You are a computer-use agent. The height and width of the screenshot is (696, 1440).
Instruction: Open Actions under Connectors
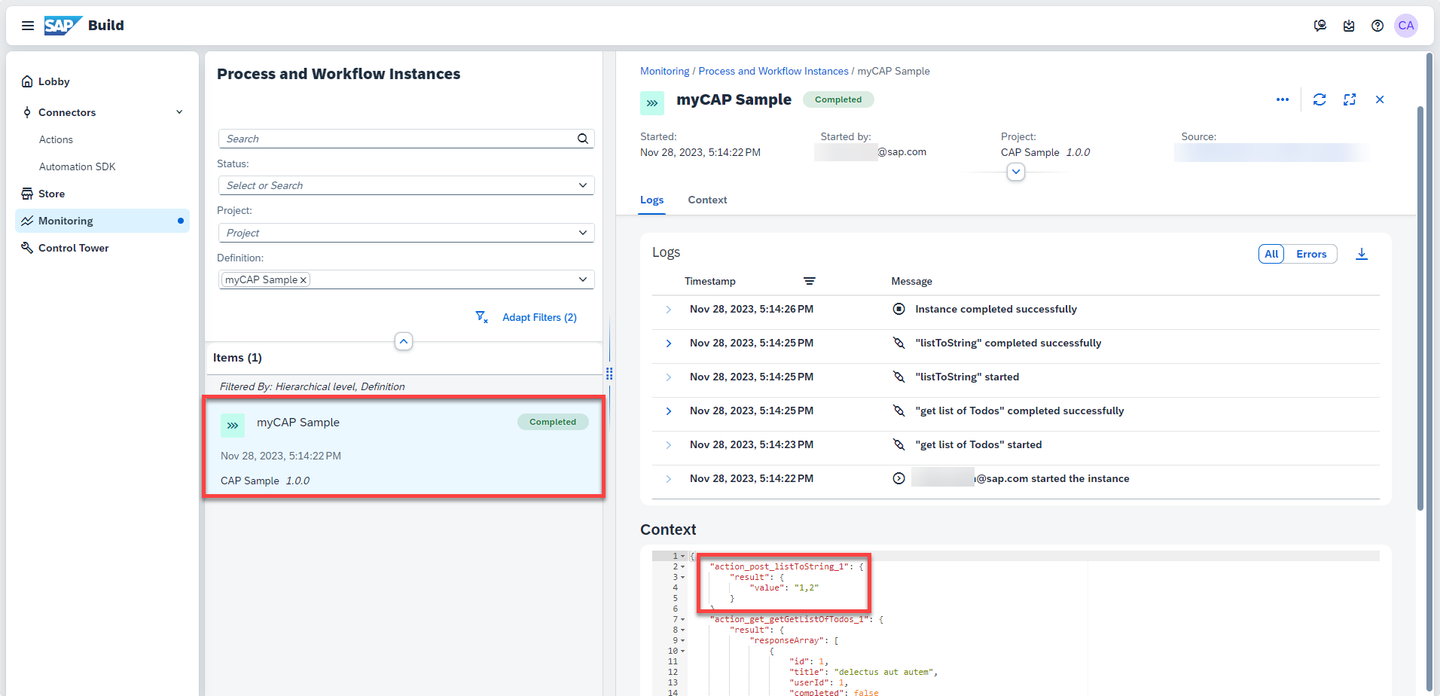[56, 140]
